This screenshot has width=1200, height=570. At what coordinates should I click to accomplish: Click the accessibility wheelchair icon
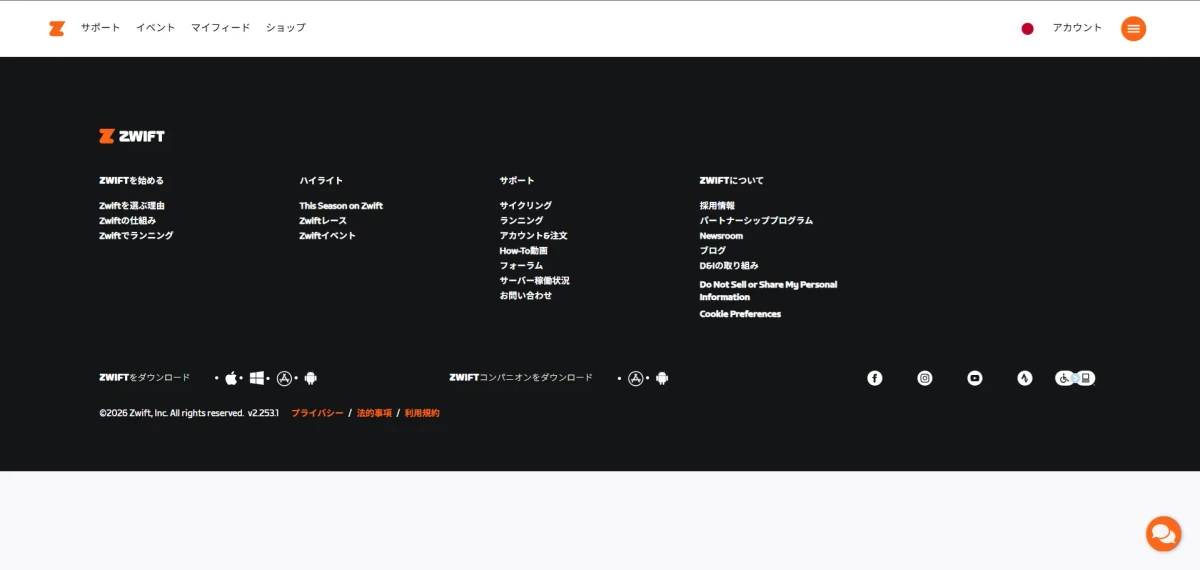(x=1075, y=378)
